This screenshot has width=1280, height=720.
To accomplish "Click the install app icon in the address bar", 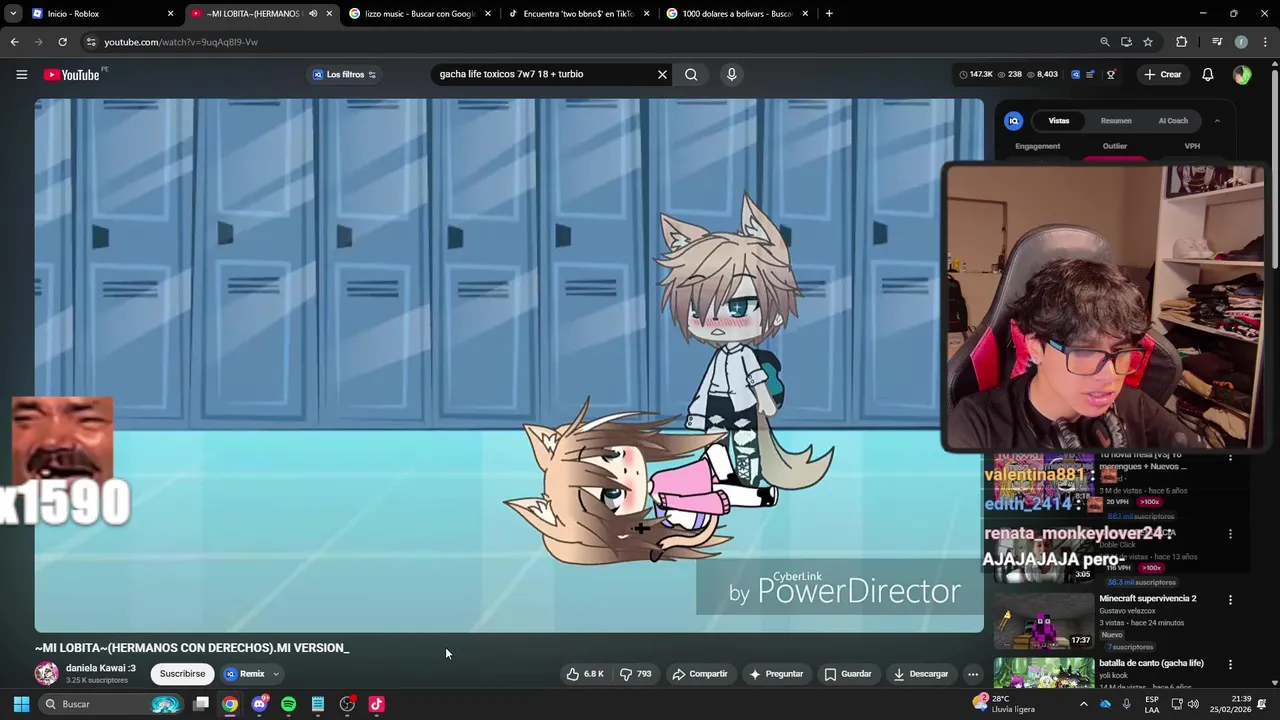I will point(1126,42).
